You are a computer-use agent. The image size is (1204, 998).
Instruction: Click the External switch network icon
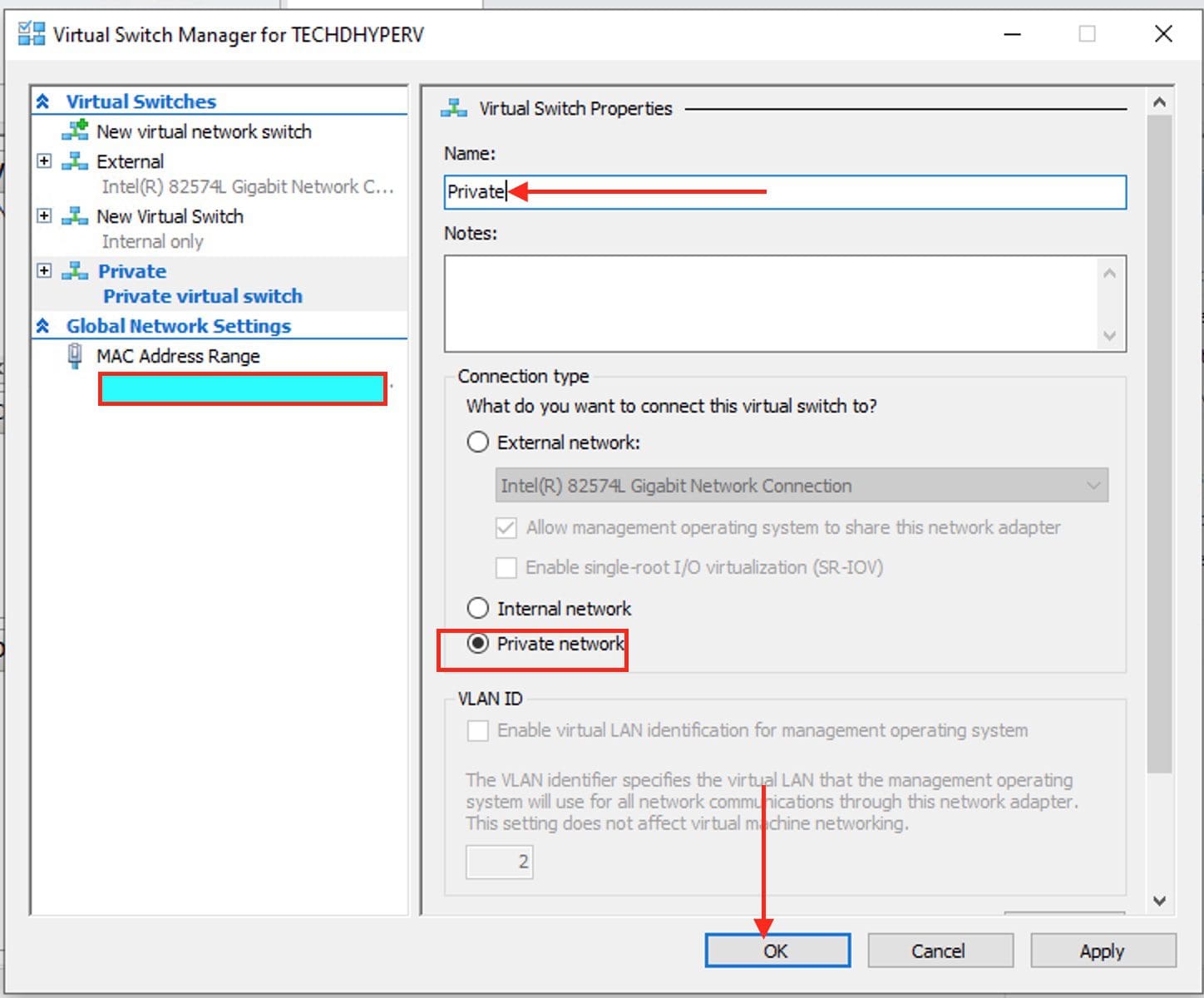[75, 161]
